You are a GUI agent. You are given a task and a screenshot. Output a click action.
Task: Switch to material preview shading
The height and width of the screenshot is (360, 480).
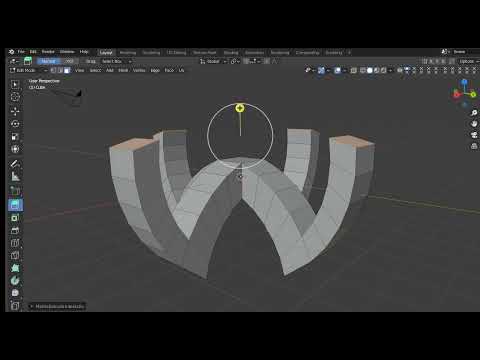pos(377,70)
